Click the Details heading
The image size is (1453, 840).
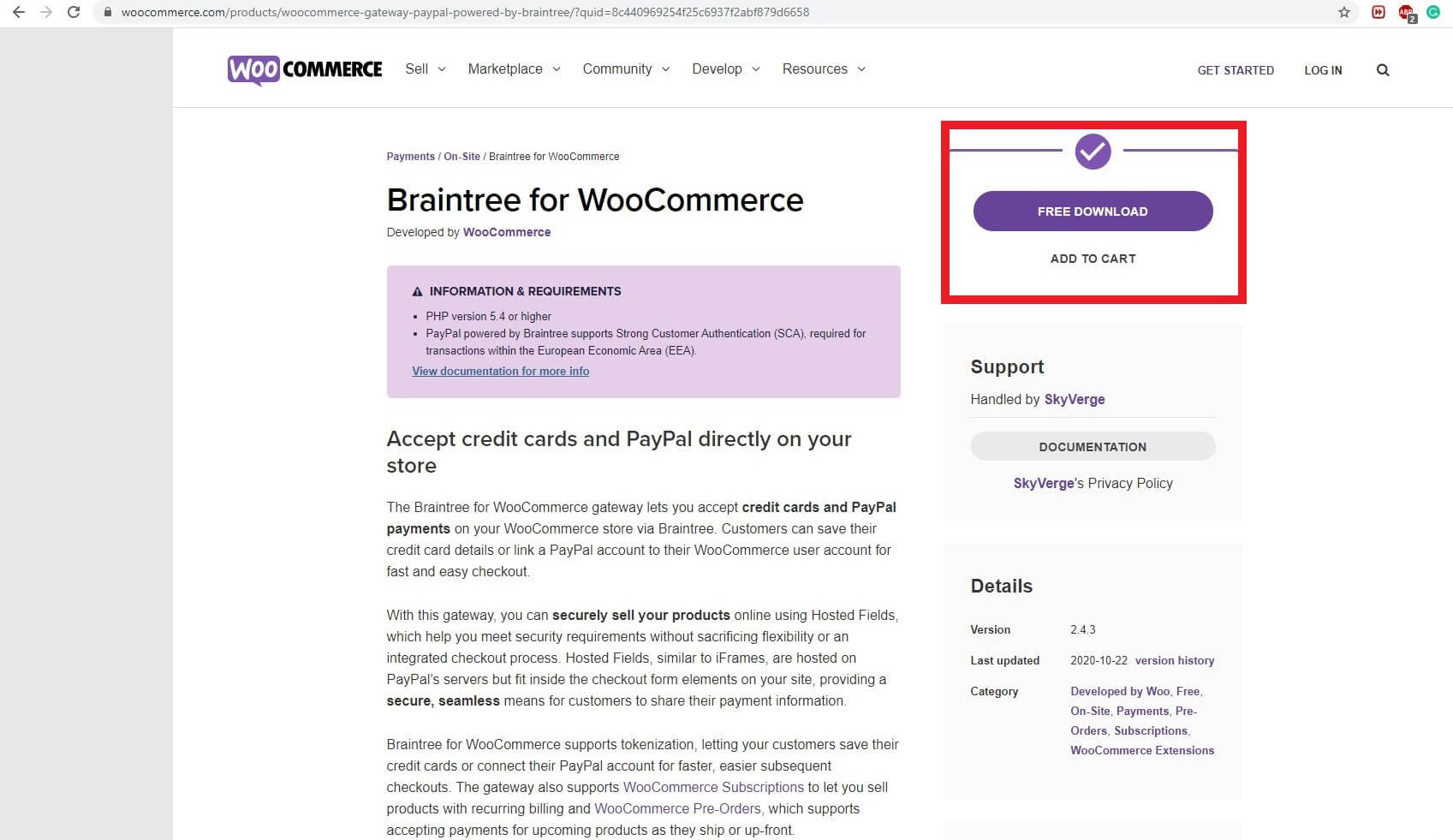pyautogui.click(x=1001, y=586)
